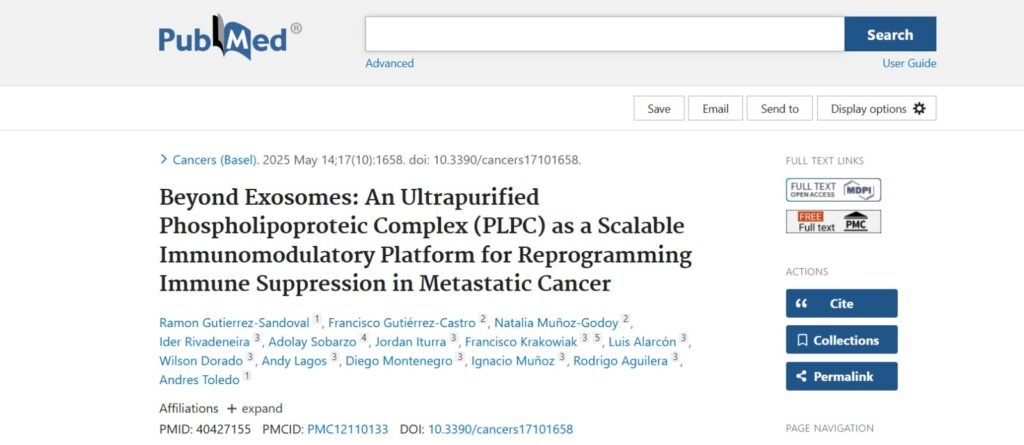Expand the Cancers (Basel) journal chevron
1024x445 pixels.
tap(163, 159)
